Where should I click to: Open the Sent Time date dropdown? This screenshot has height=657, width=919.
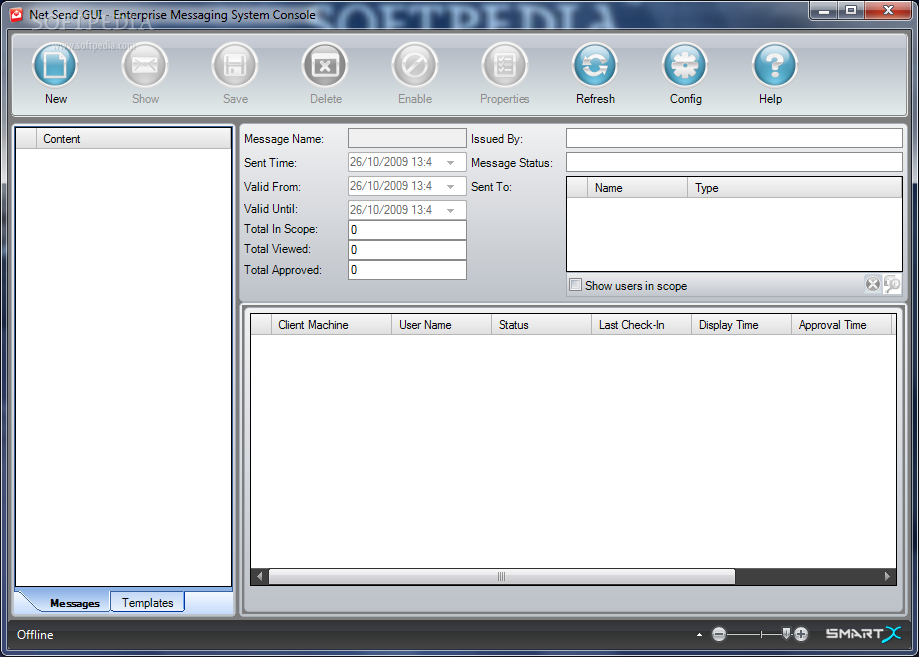pos(451,162)
